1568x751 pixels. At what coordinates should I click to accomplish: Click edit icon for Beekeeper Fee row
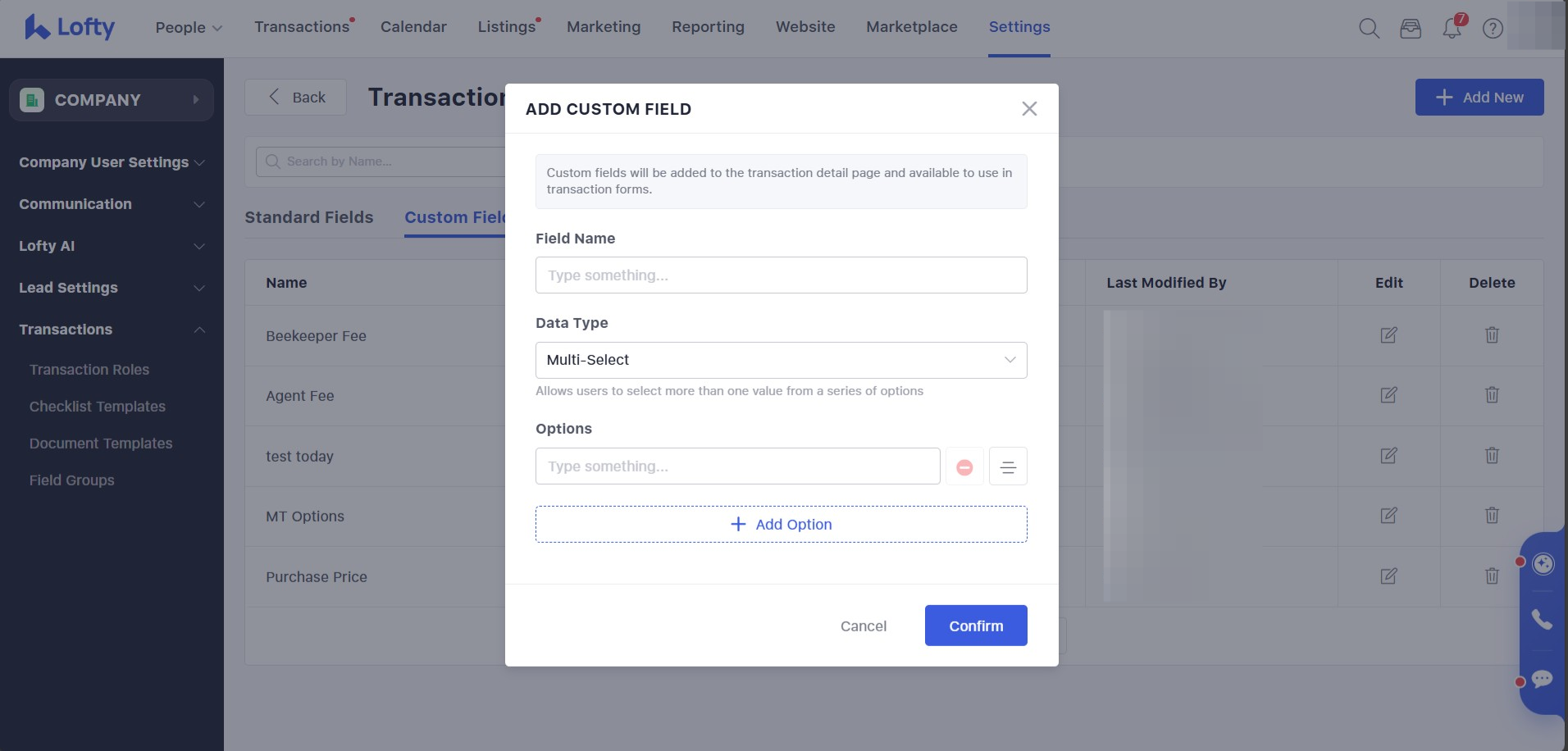pyautogui.click(x=1388, y=335)
